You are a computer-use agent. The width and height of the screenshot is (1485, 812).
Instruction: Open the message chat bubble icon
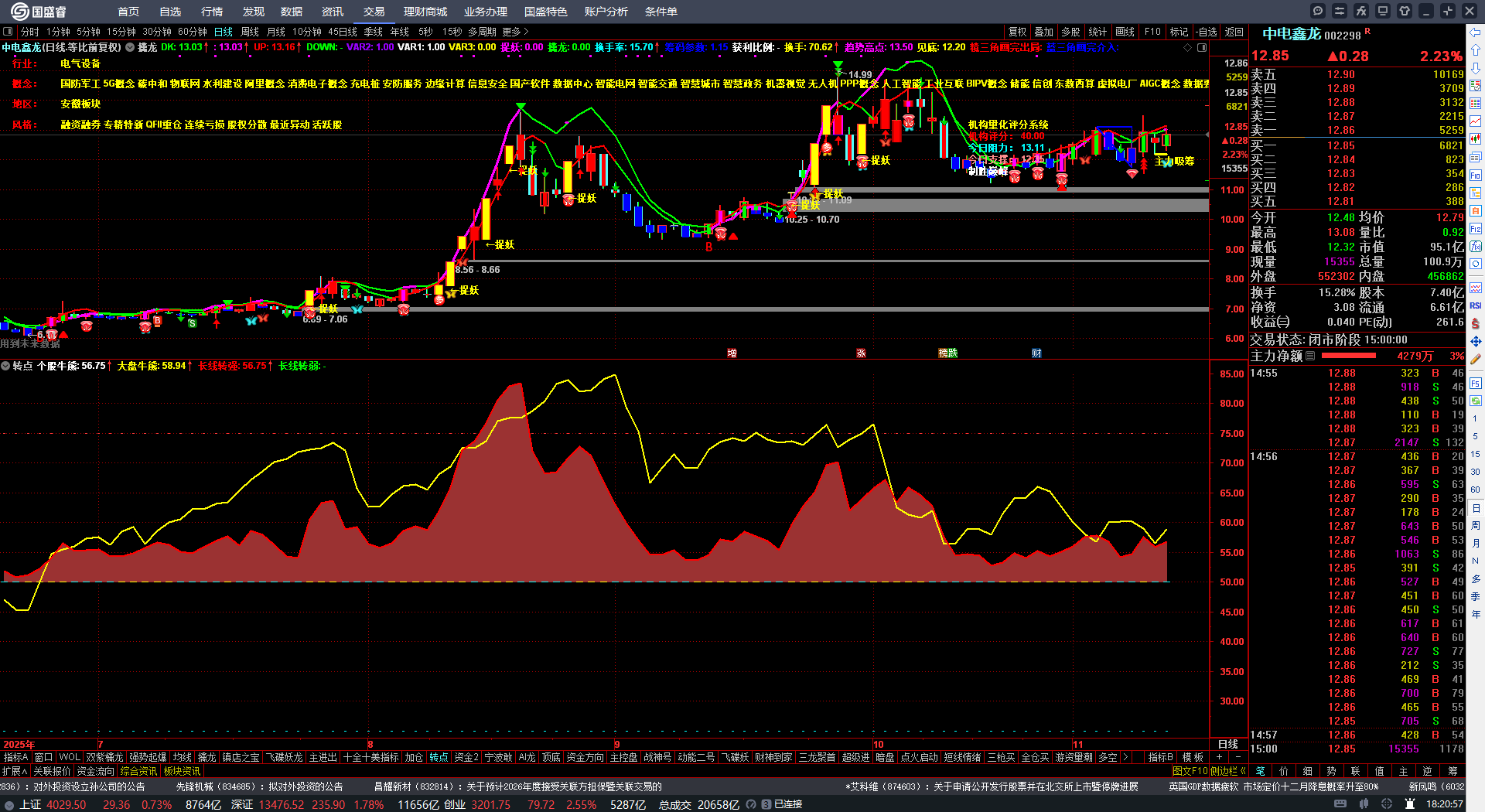point(1318,11)
